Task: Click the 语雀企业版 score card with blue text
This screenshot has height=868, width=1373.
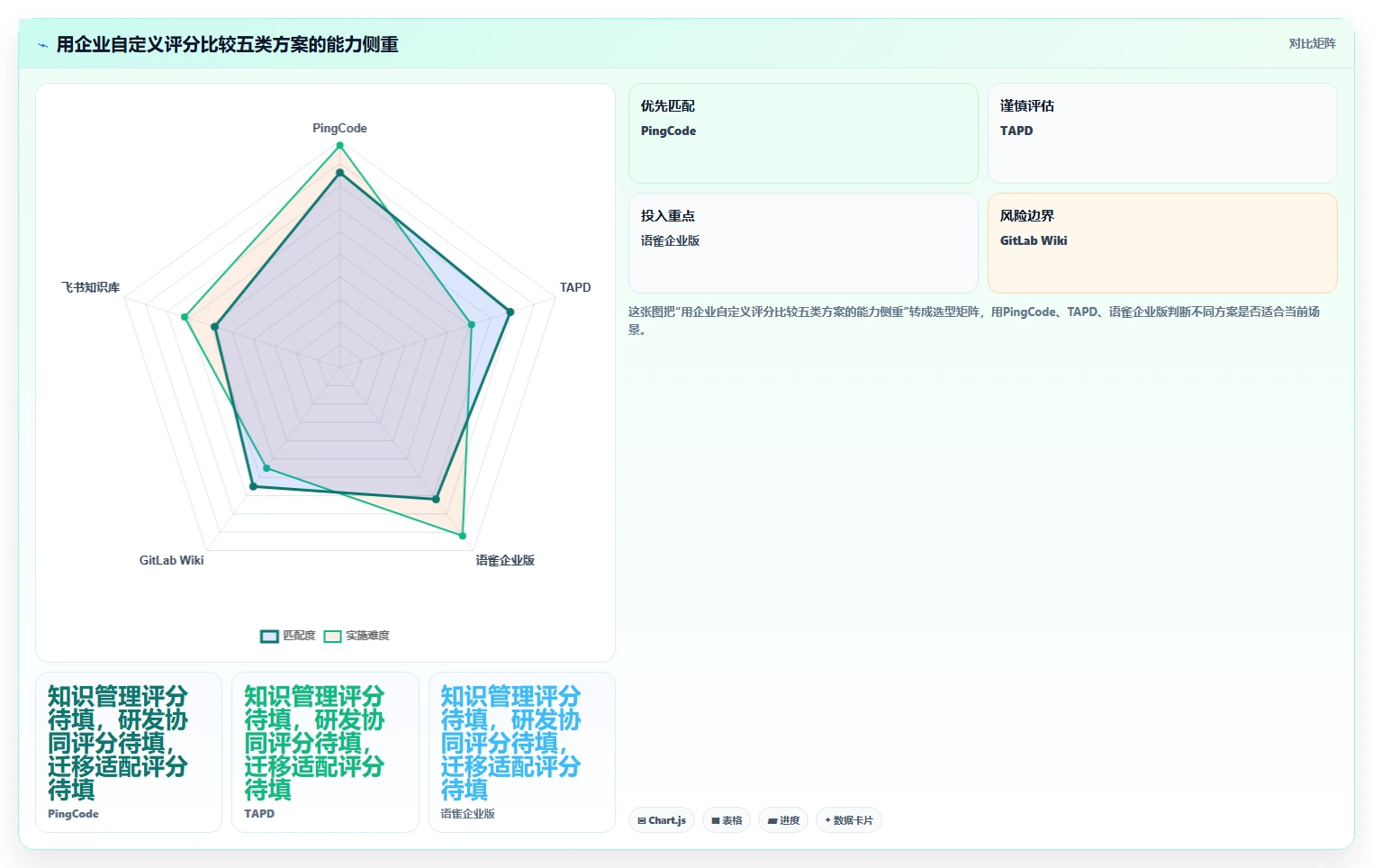Action: (x=522, y=752)
